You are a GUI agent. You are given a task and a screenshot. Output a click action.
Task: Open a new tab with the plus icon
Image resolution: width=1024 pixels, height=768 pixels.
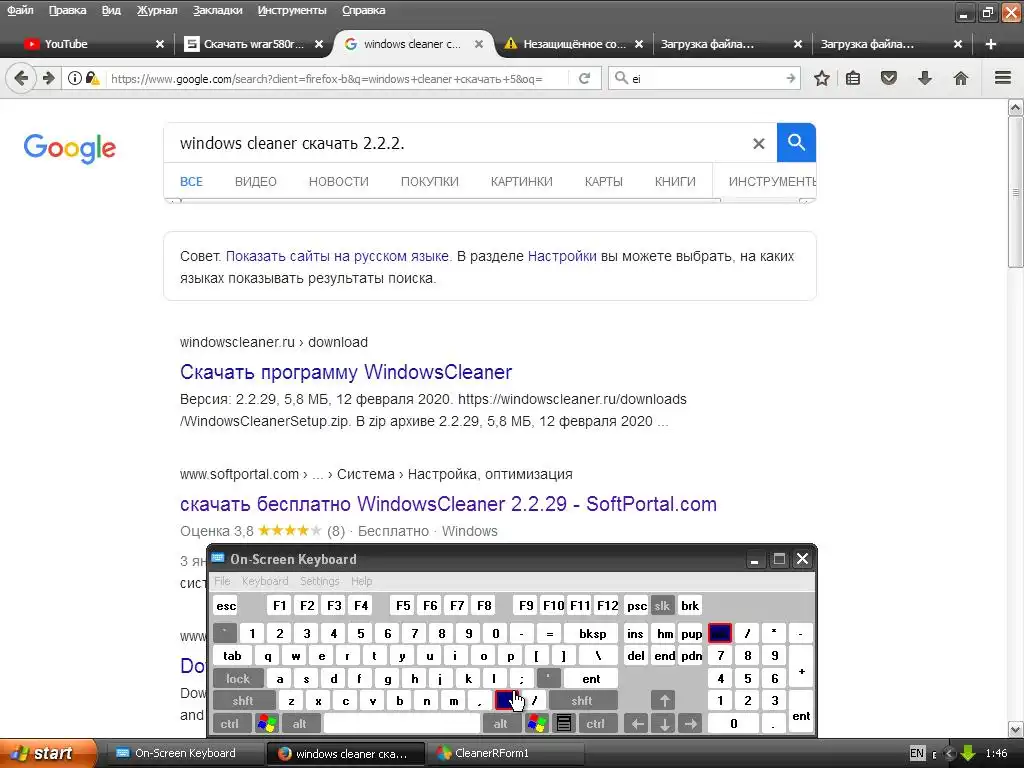(x=991, y=44)
